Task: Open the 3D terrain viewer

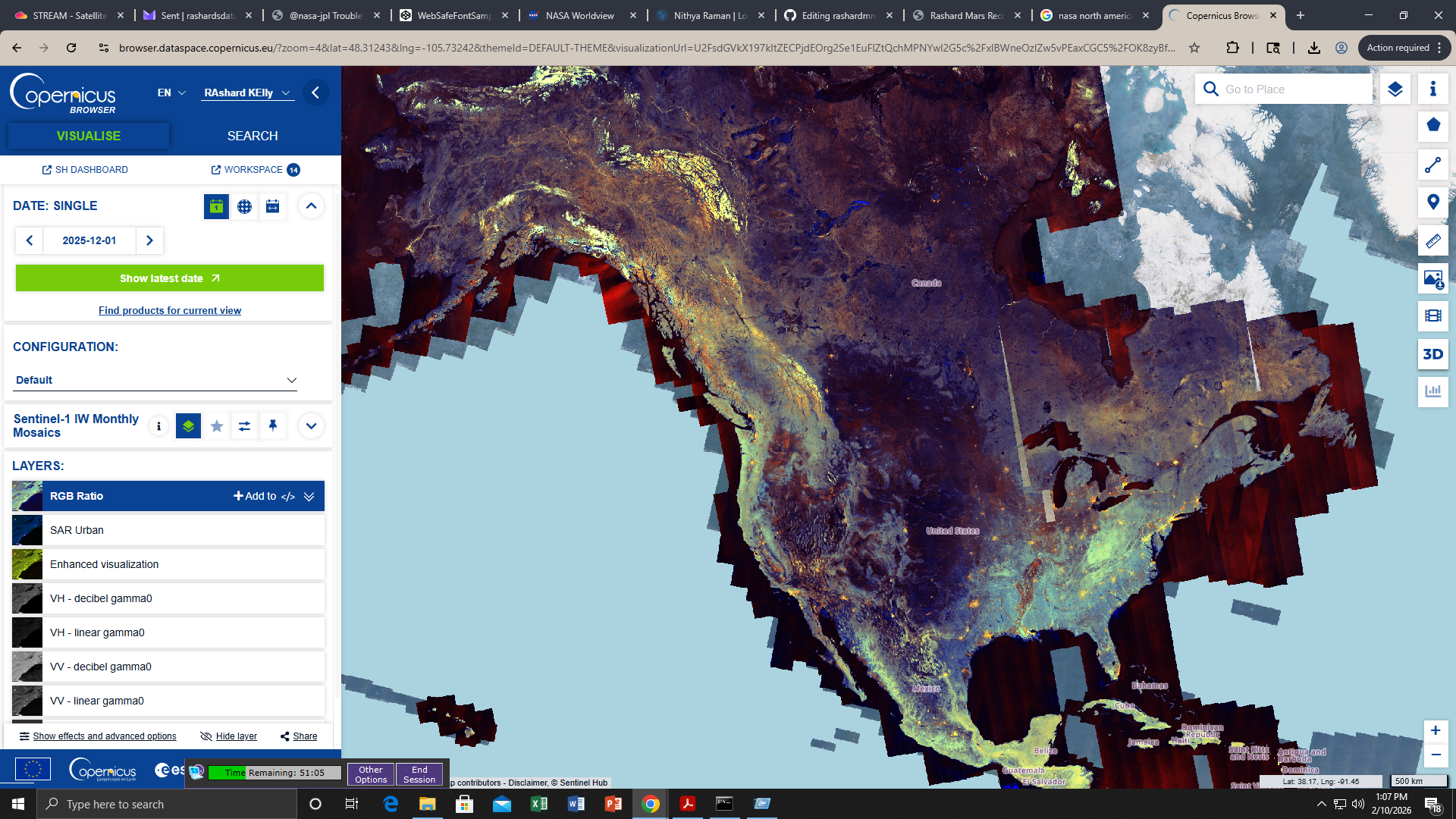Action: tap(1432, 354)
